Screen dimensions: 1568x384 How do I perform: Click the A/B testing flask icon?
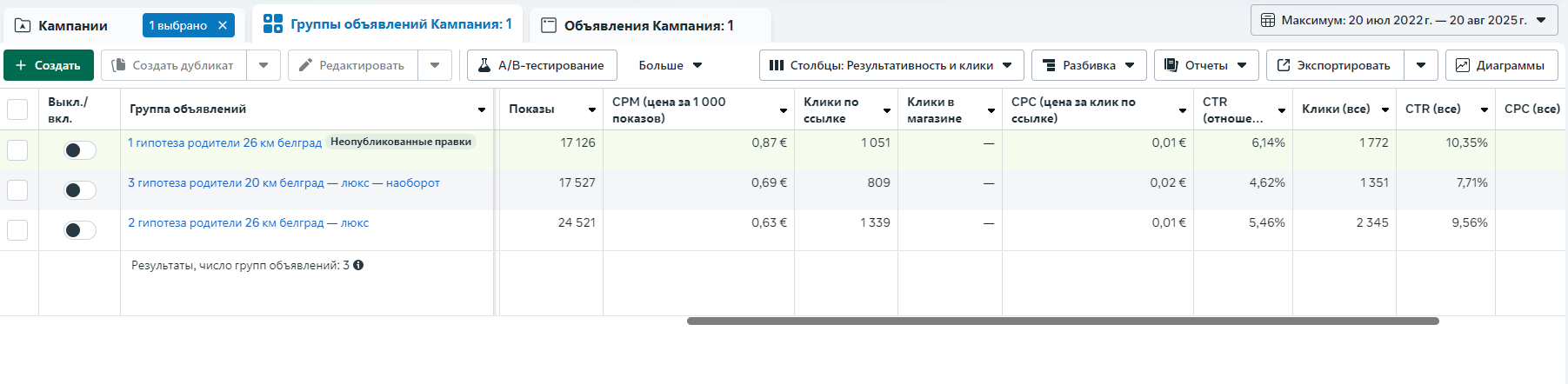coord(485,65)
